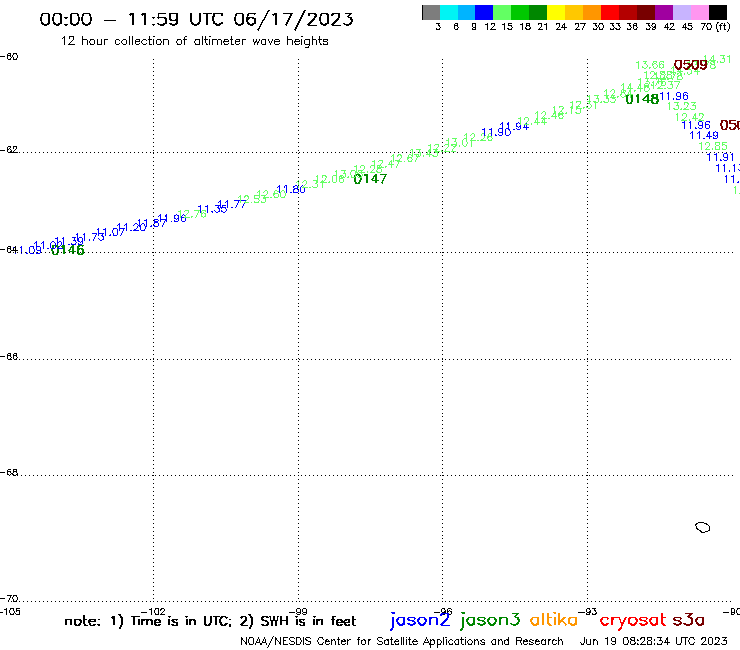Click the -99 longitude axis label
Image resolution: width=740 pixels, height=650 pixels.
tap(298, 612)
